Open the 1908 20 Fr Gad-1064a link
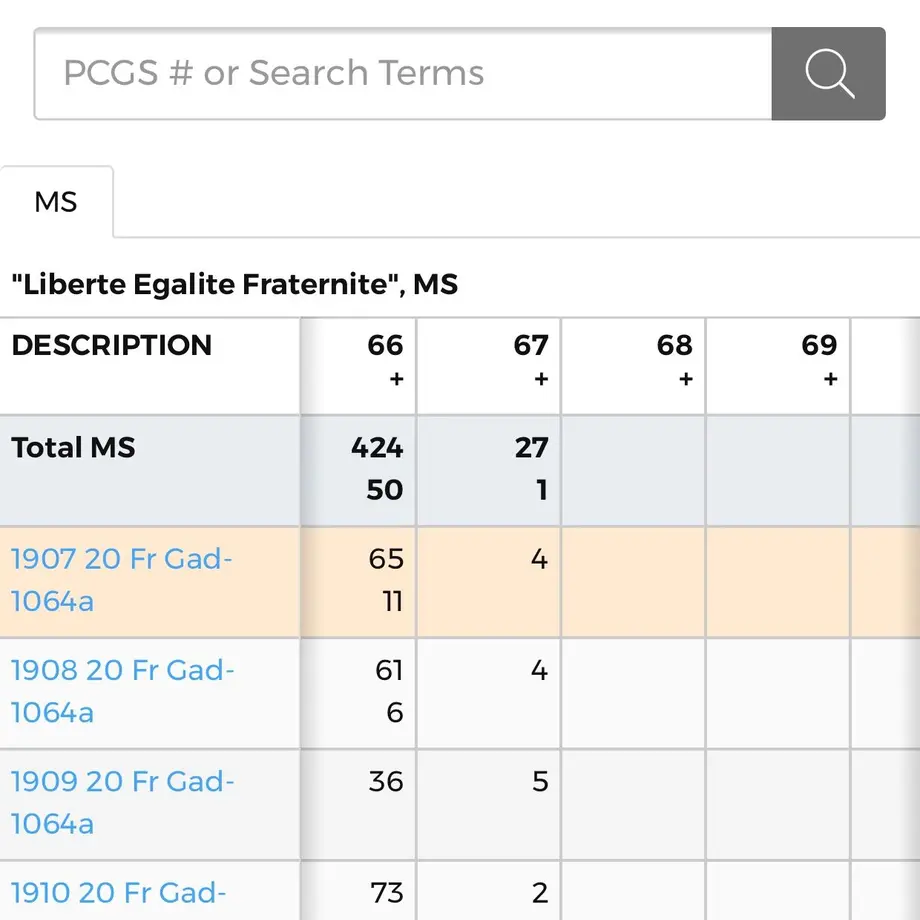Screen dimensions: 920x920 (123, 691)
